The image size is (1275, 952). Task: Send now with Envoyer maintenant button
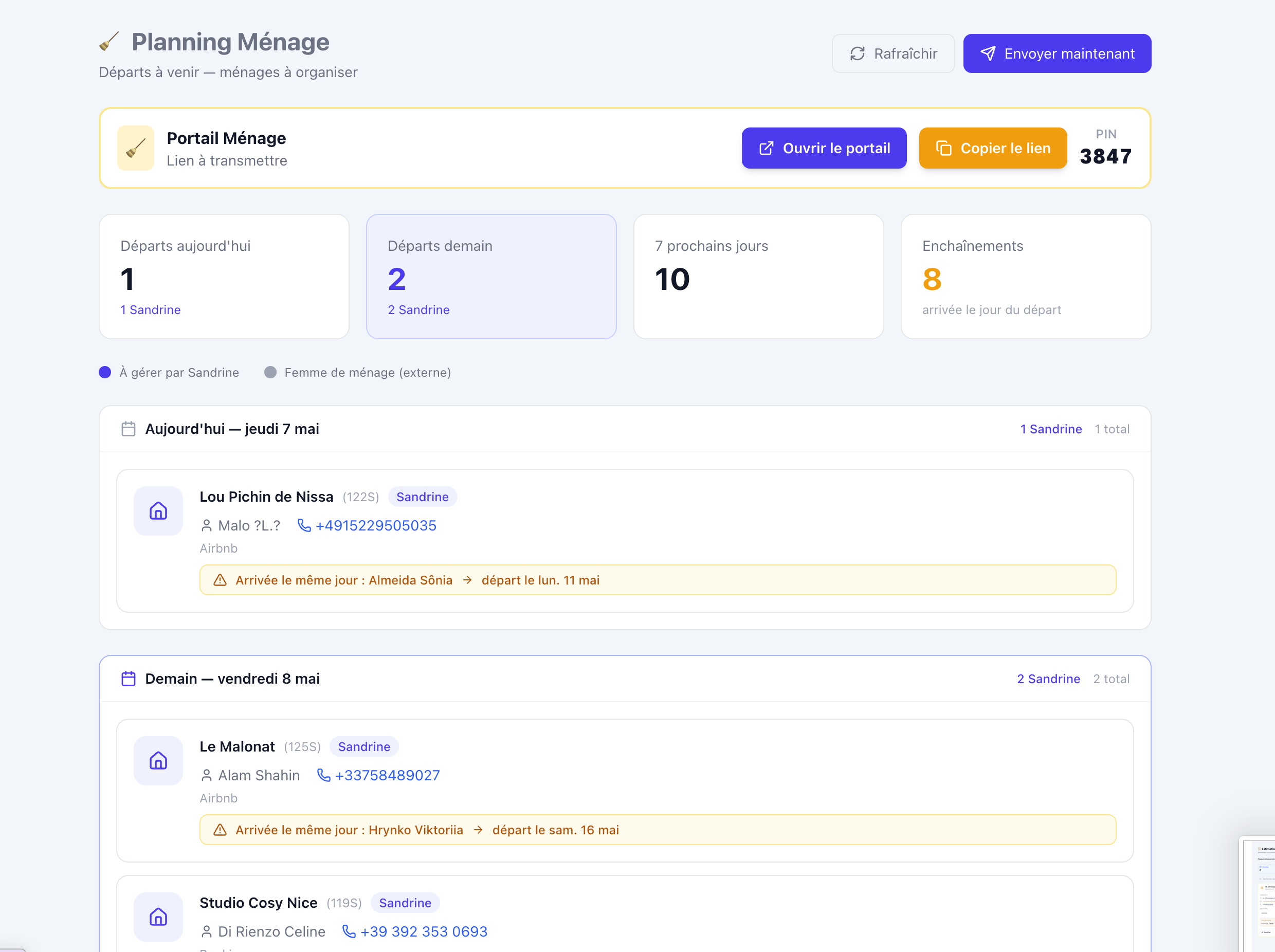click(x=1057, y=53)
